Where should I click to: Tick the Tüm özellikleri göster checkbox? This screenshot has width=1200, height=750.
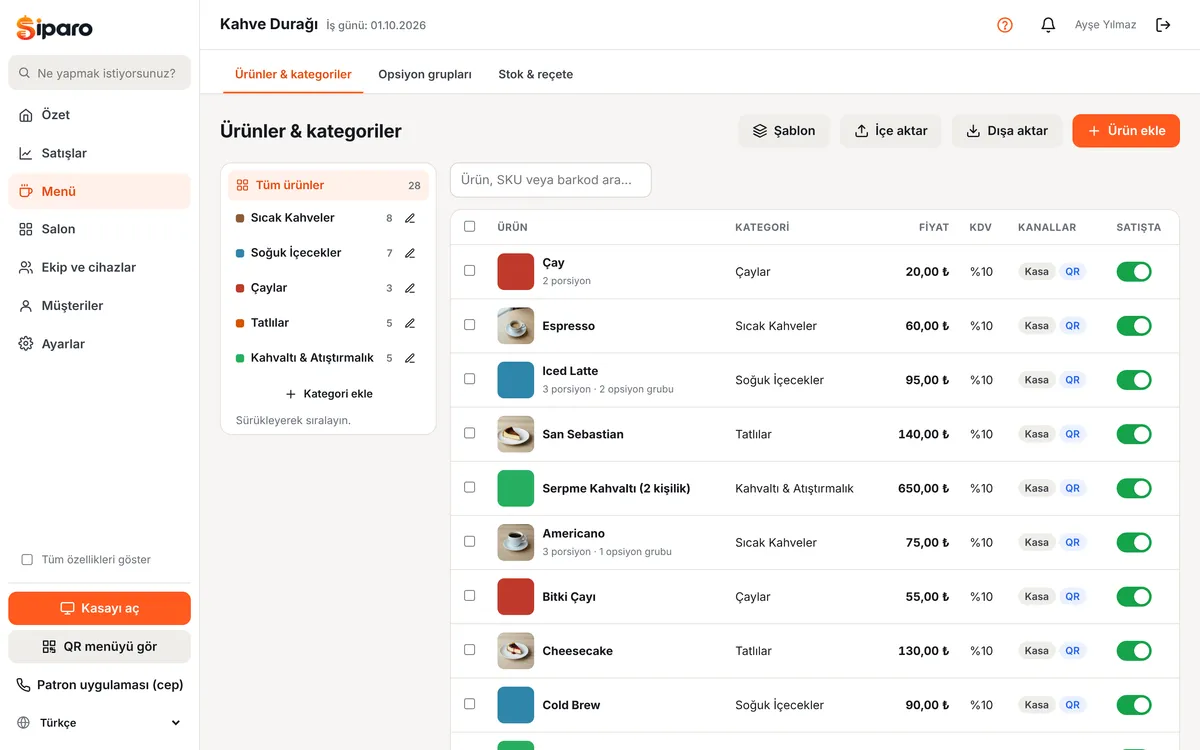coord(27,560)
